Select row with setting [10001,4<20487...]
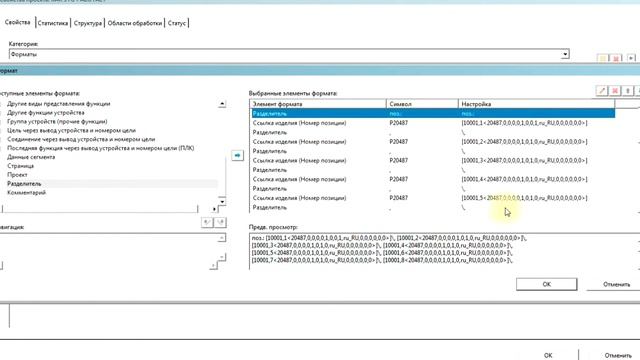 [x=432, y=179]
